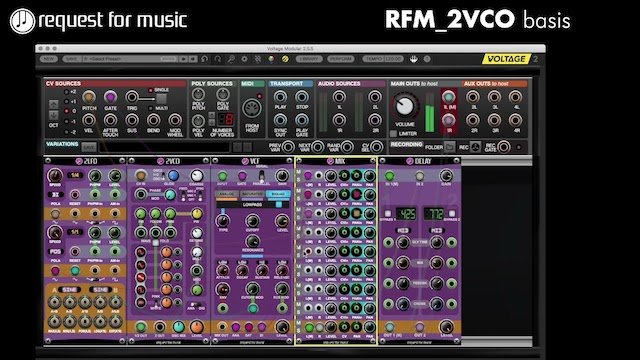This screenshot has width=640, height=360.
Task: Click the TEMPO value field
Action: click(393, 59)
